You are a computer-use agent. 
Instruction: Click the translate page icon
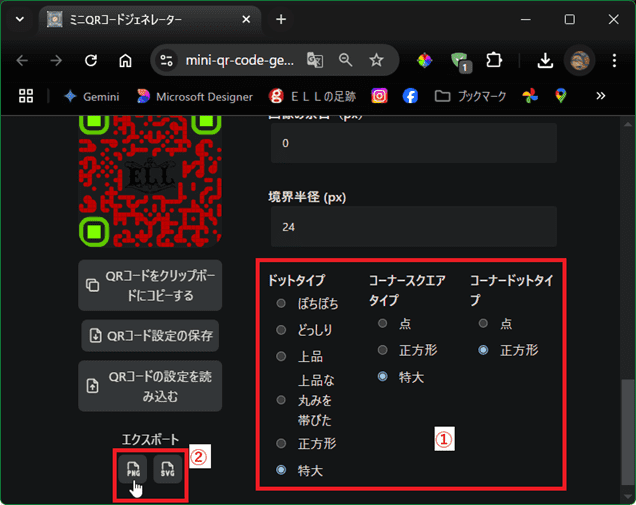[x=315, y=60]
